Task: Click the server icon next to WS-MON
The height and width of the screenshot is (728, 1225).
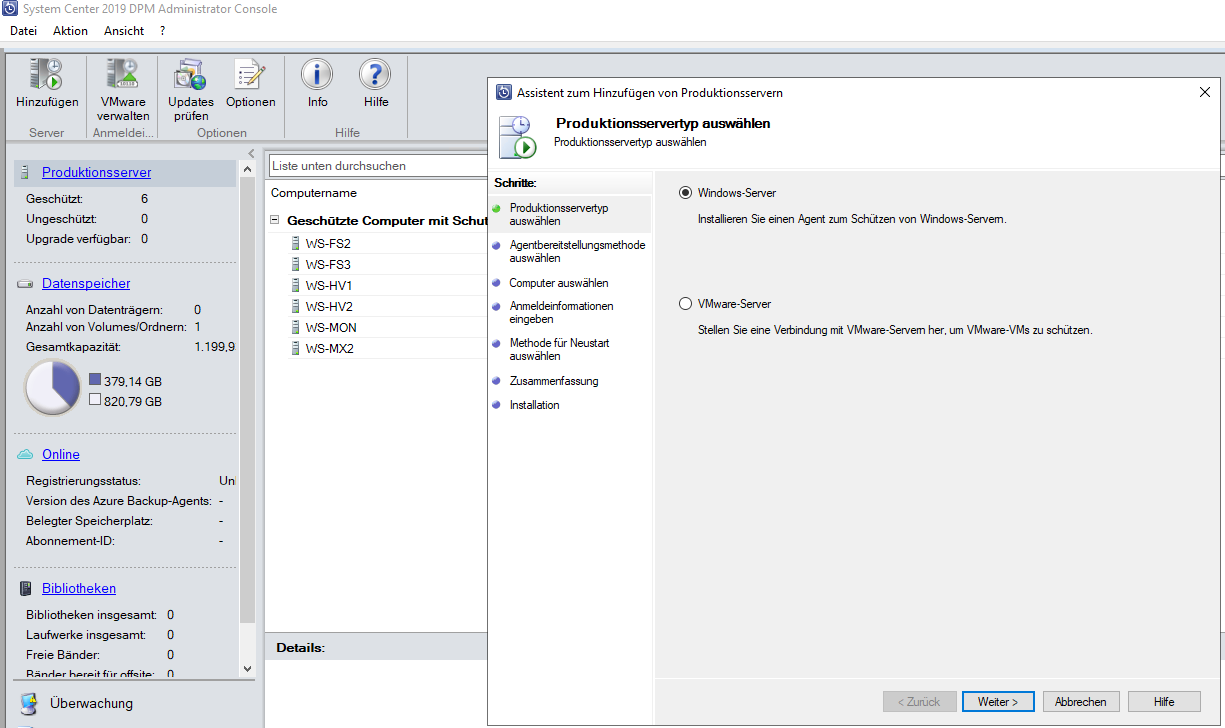Action: point(295,327)
